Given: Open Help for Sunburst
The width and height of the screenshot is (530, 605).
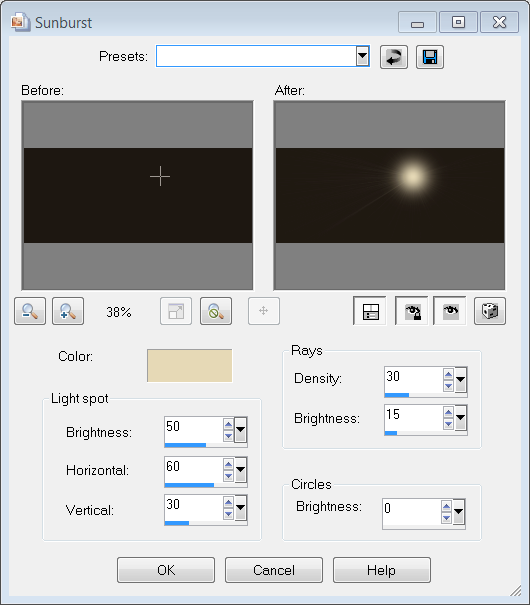Looking at the screenshot, I should point(381,570).
